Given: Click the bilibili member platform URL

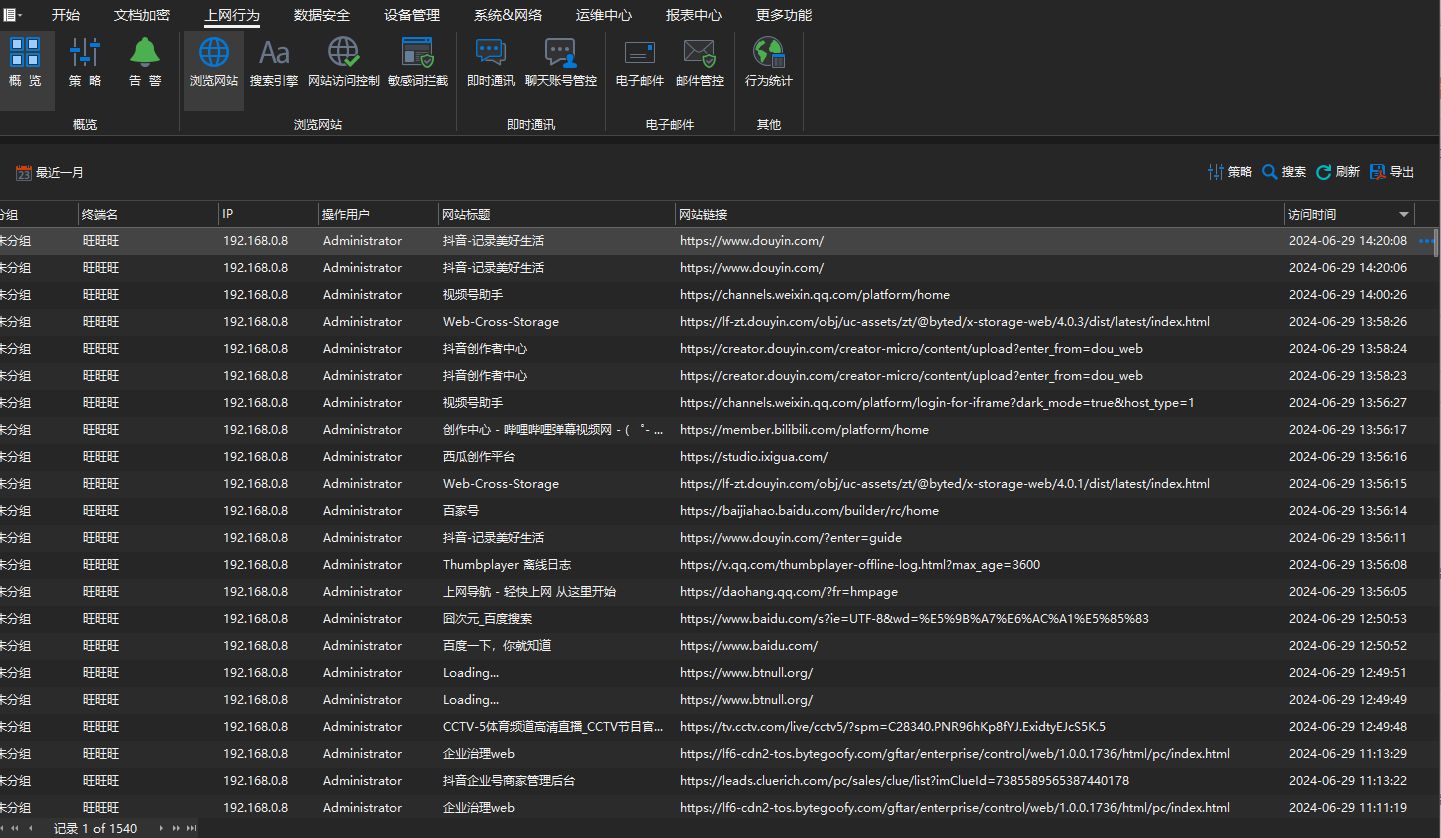Looking at the screenshot, I should [804, 430].
